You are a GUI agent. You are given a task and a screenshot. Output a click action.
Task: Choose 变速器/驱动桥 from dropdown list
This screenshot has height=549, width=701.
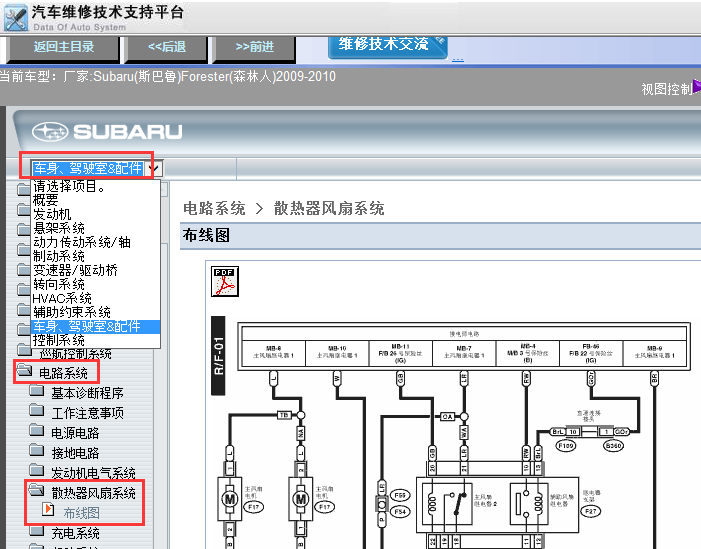click(x=96, y=270)
